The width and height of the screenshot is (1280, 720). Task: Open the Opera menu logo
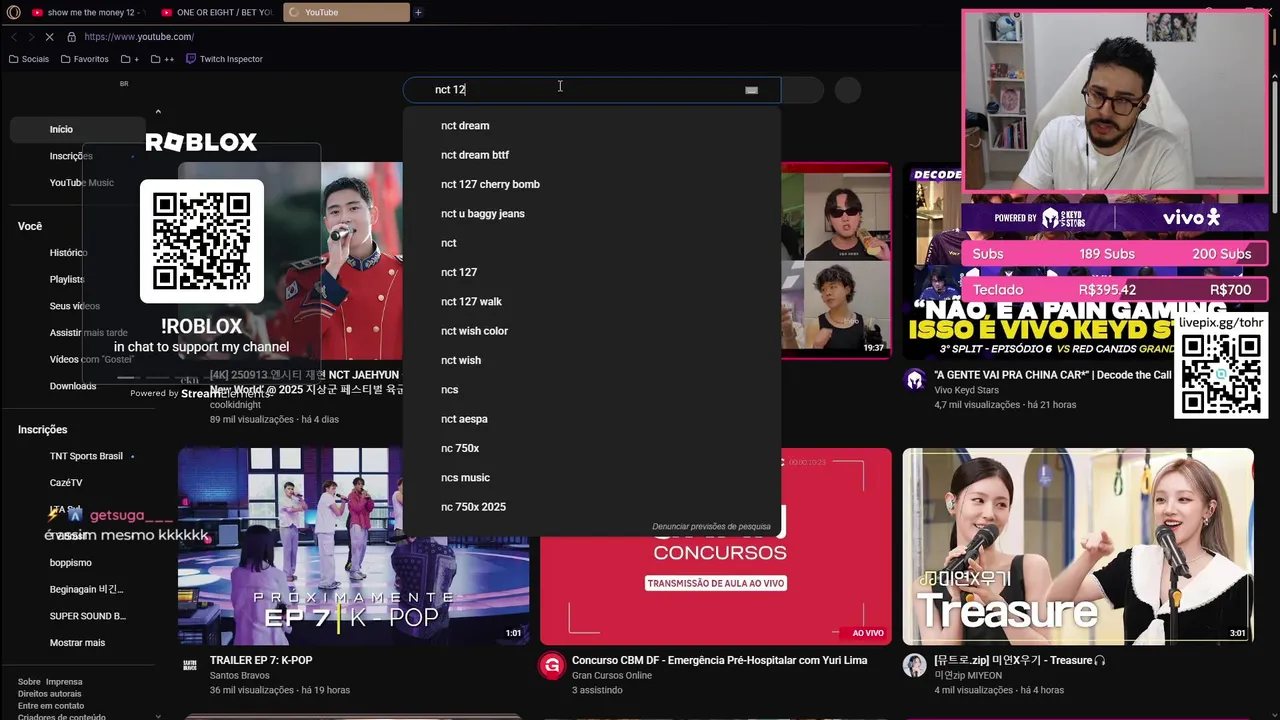tap(14, 12)
